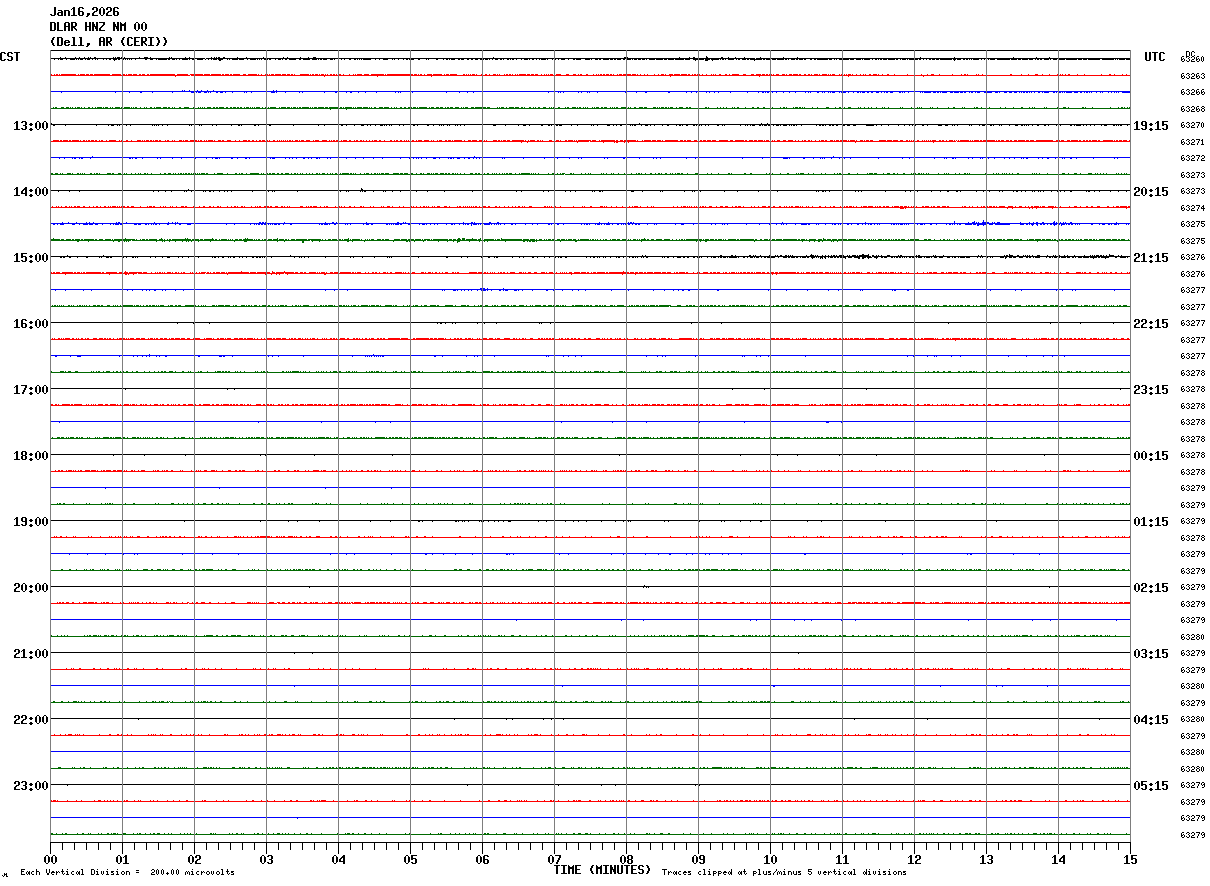Click the "01:15" UTC time label

(1150, 521)
